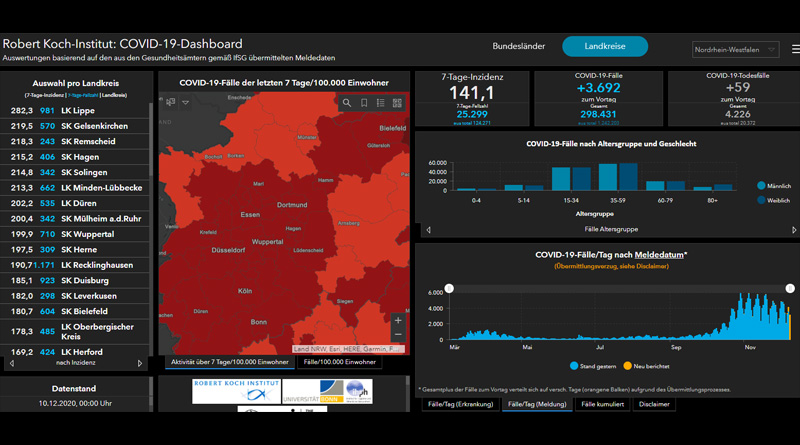The height and width of the screenshot is (445, 800).
Task: Switch to Bundesländer view
Action: point(518,46)
